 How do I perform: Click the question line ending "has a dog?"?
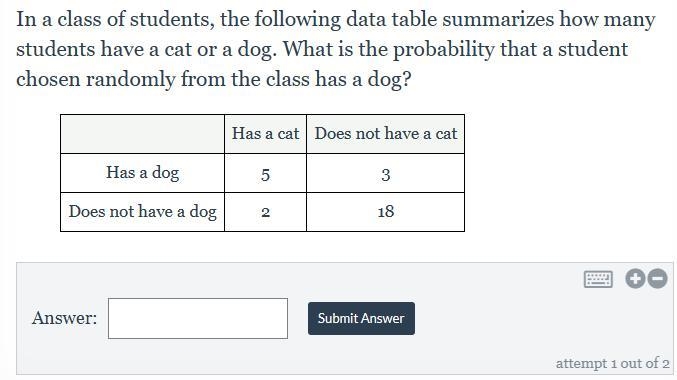214,79
